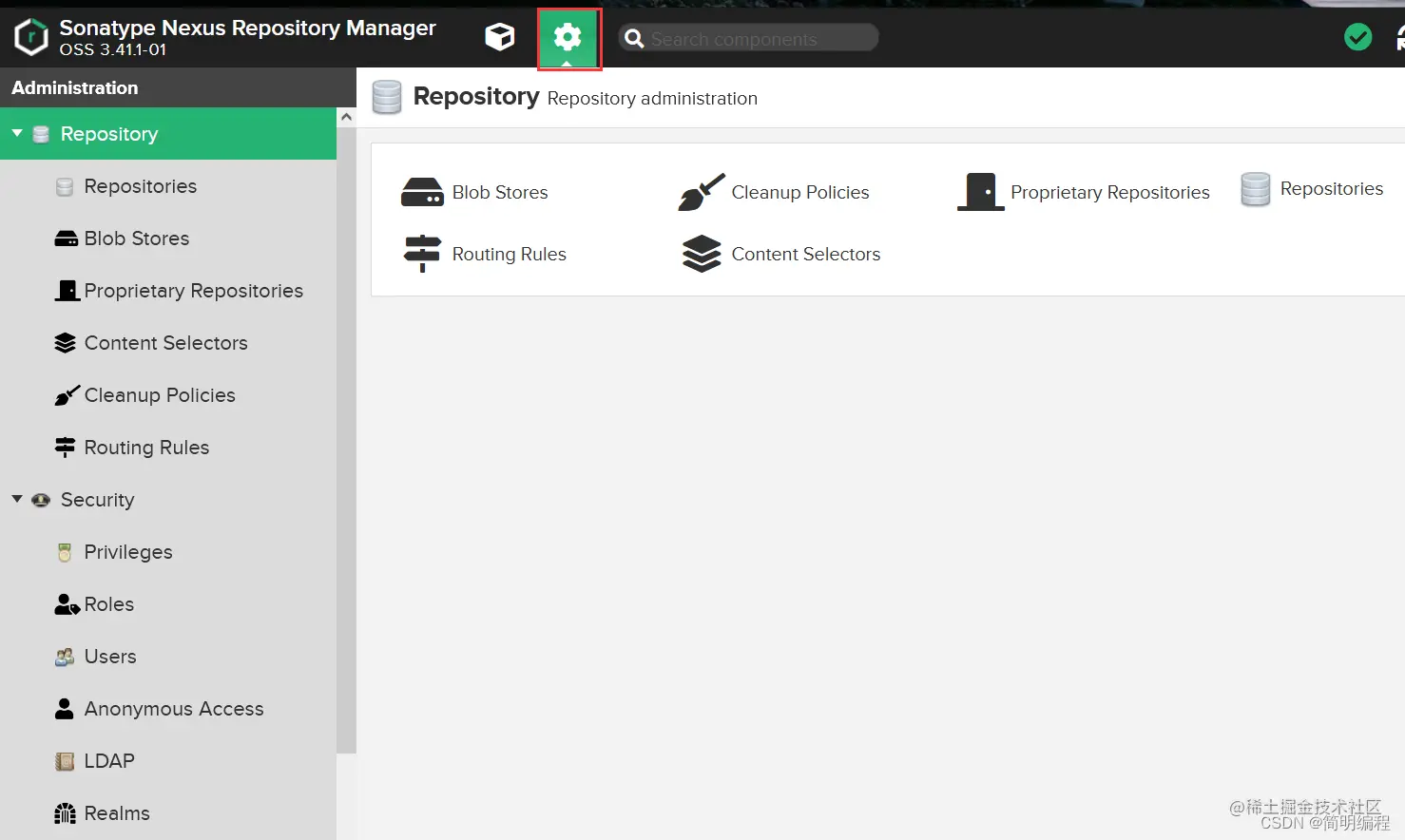This screenshot has width=1405, height=840.
Task: Click the Content Selectors layers icon in sidebar
Action: coord(65,343)
